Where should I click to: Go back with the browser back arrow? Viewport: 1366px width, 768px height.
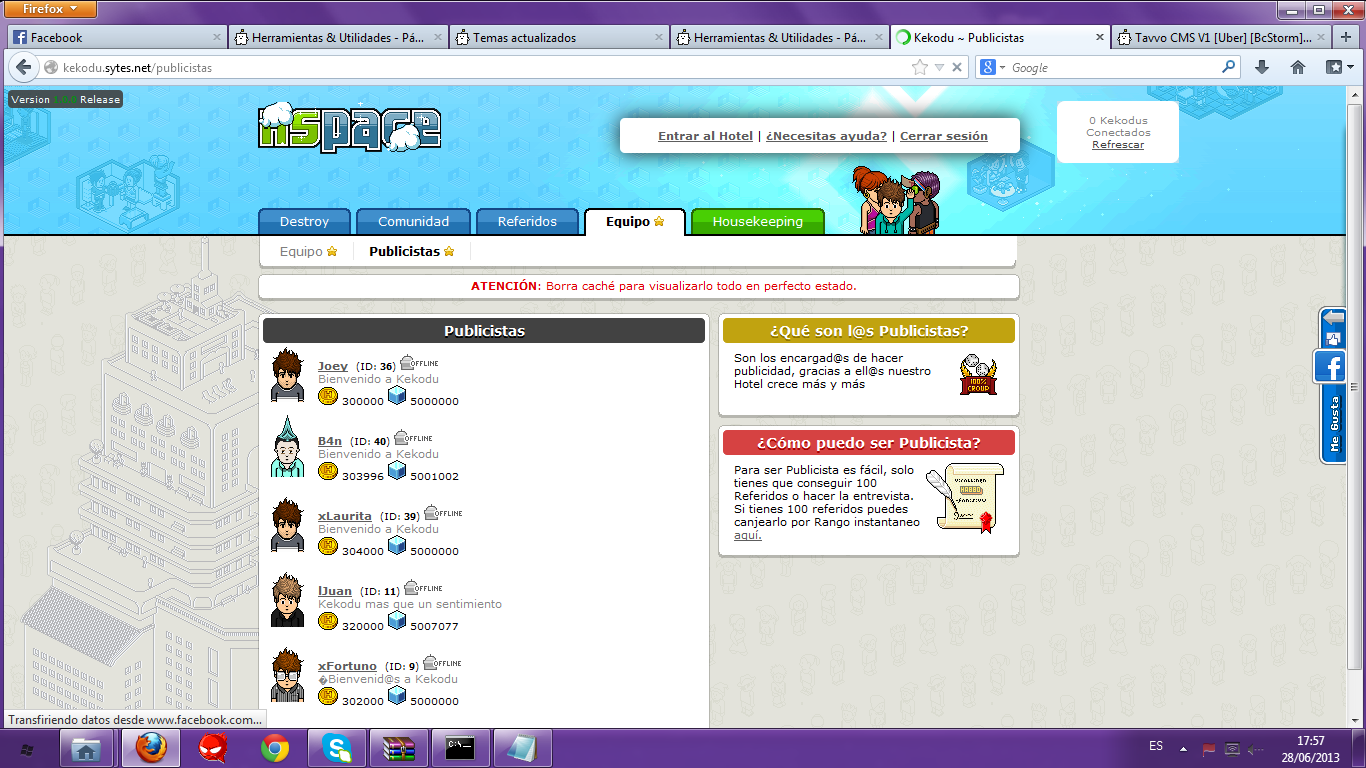coord(24,67)
